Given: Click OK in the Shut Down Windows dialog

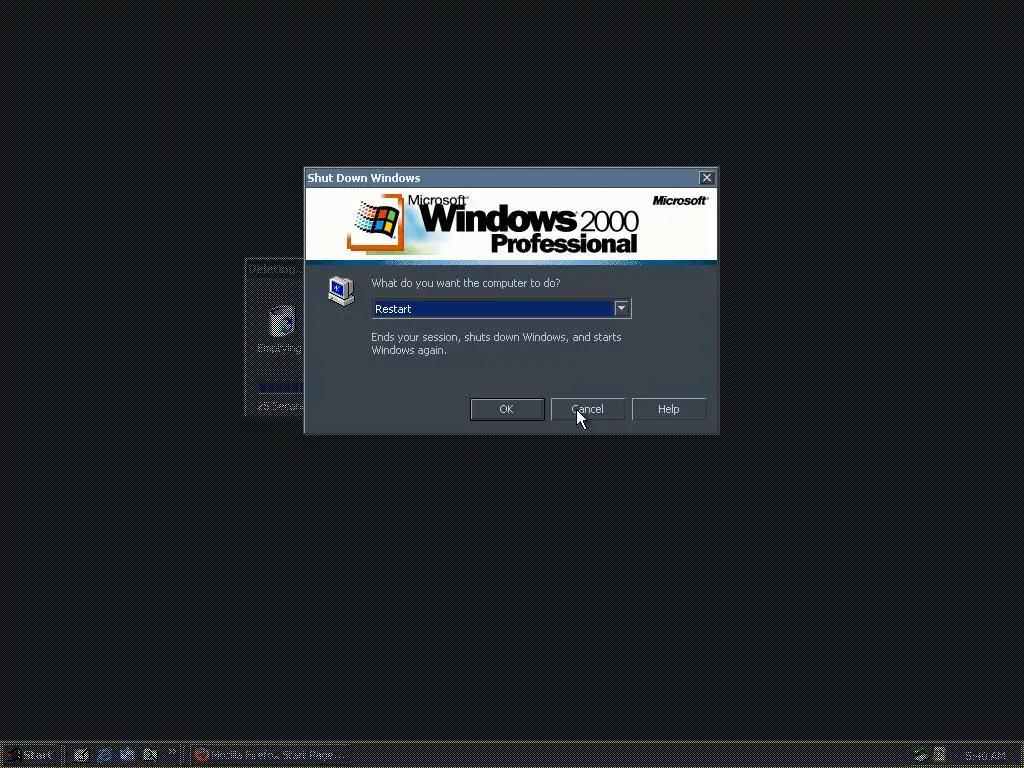Looking at the screenshot, I should coord(507,409).
